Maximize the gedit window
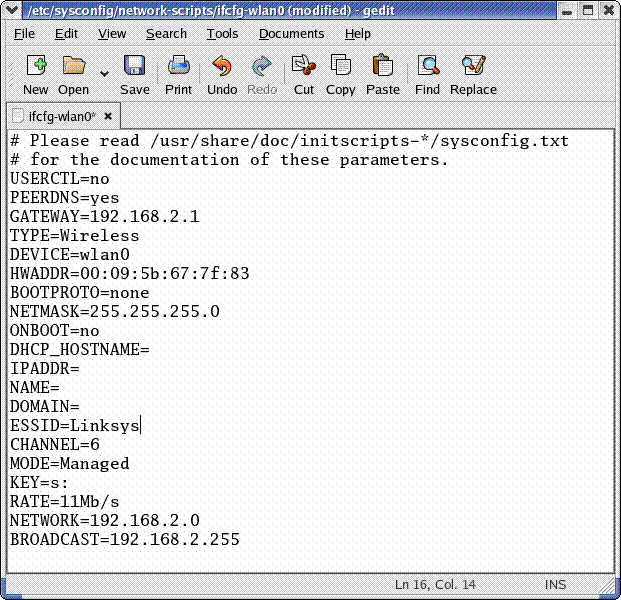This screenshot has height=600, width=621. [x=588, y=10]
